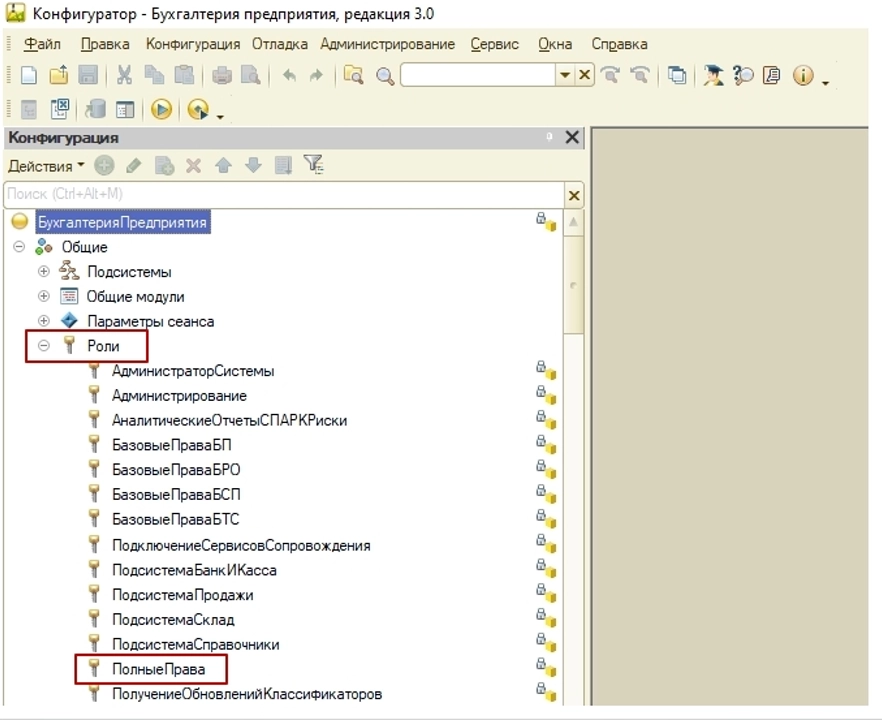The height and width of the screenshot is (720, 882).
Task: Open the Справка menu
Action: 619,44
